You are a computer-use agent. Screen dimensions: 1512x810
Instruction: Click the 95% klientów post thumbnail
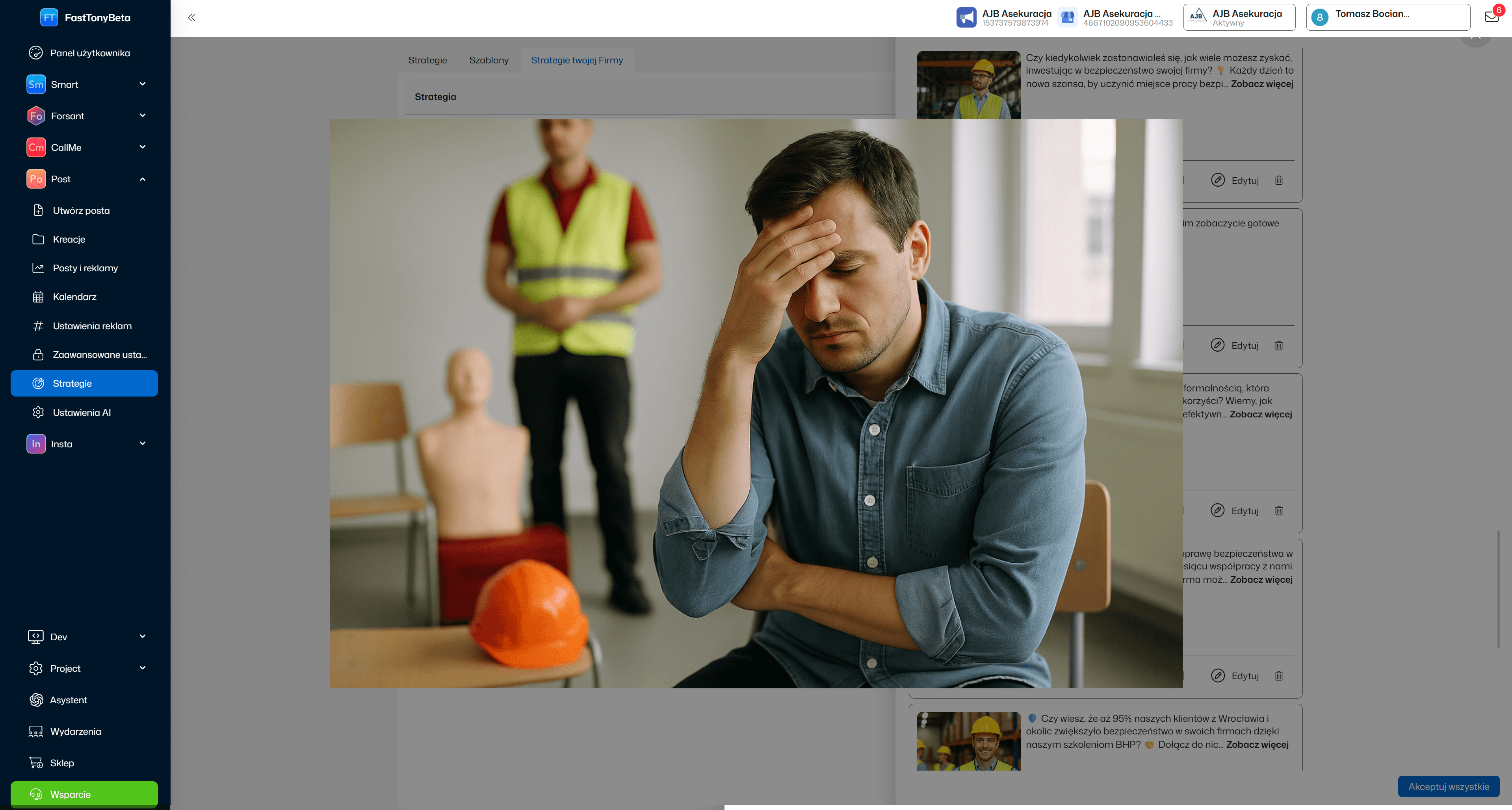click(968, 741)
